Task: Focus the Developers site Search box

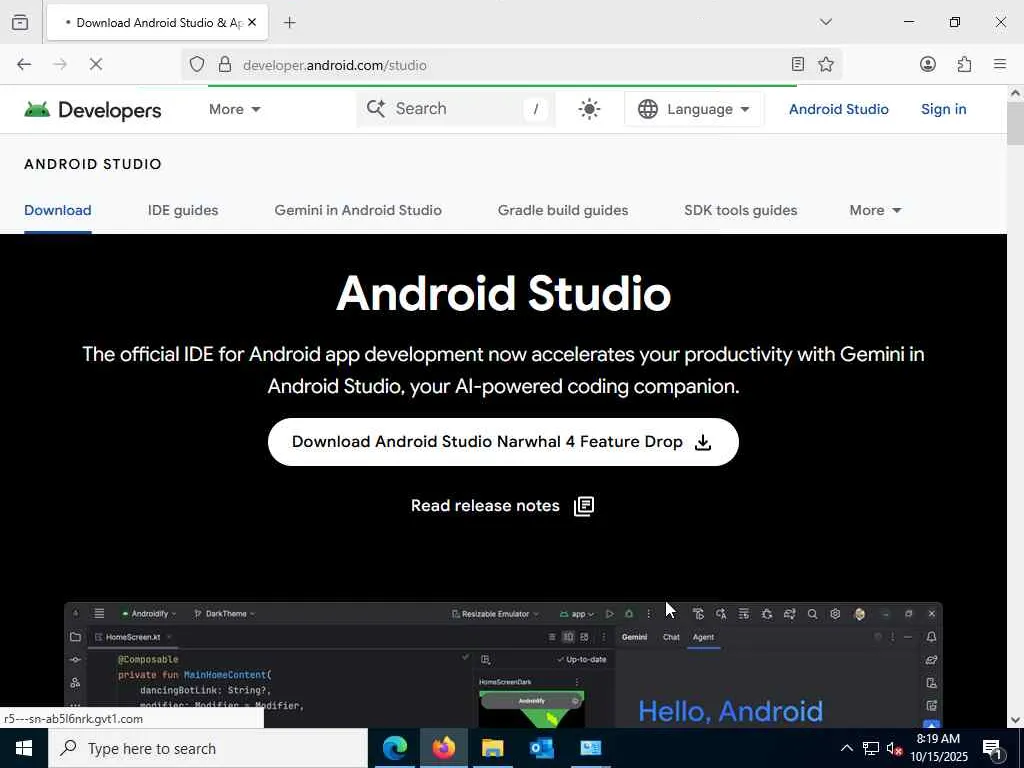Action: click(x=456, y=109)
